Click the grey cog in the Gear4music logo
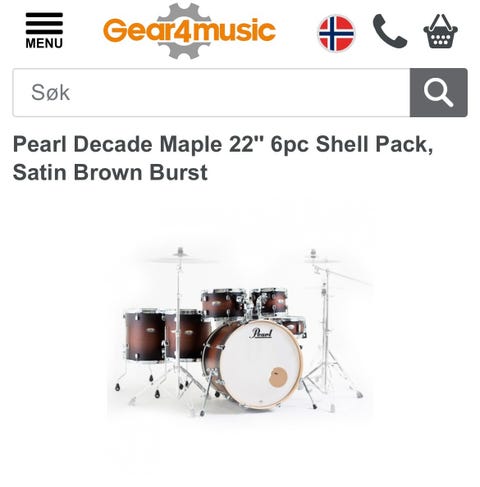 click(184, 31)
